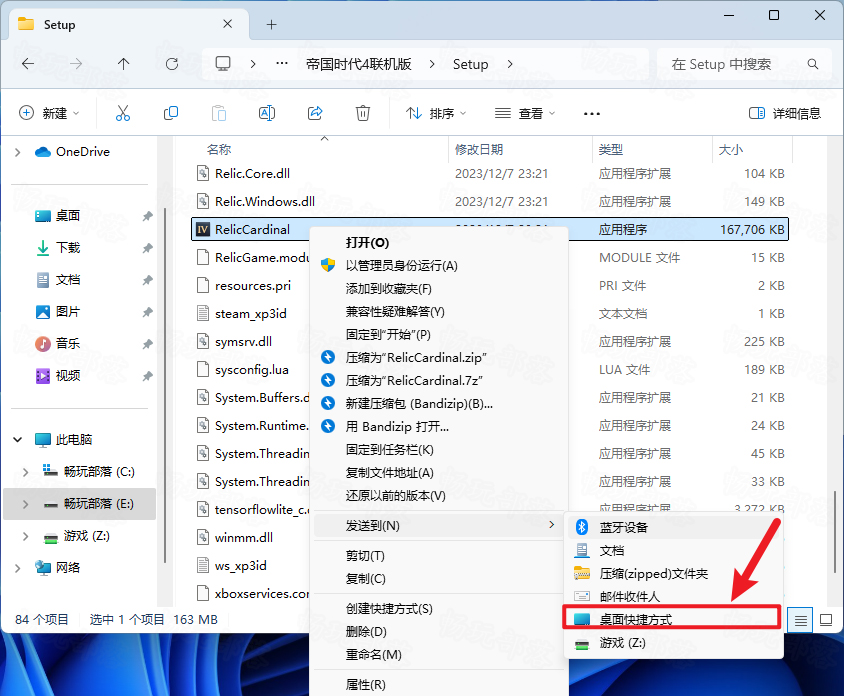Open 视频 folder in quick access

pyautogui.click(x=68, y=376)
